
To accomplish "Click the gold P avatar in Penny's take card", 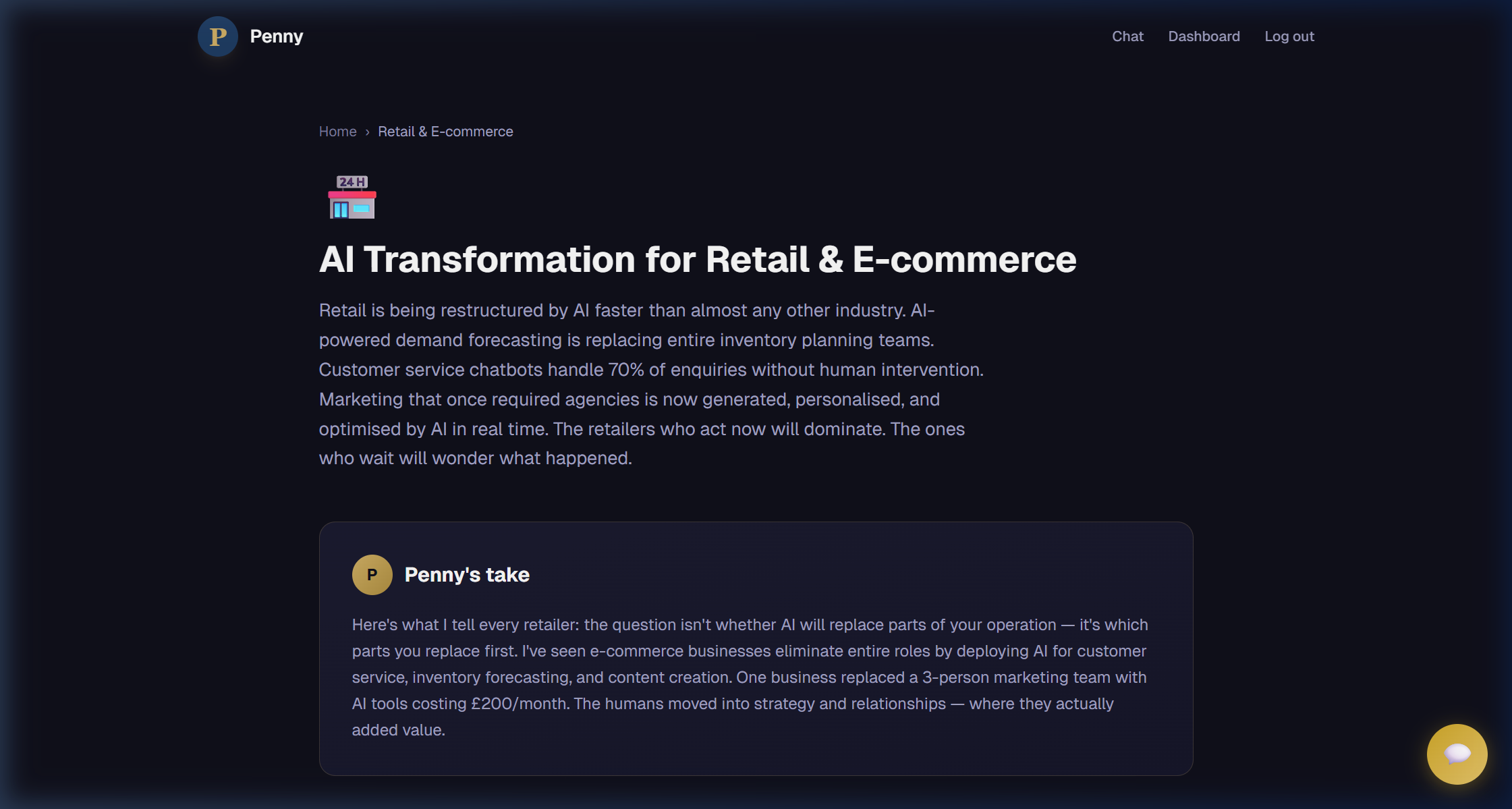I will coord(372,574).
